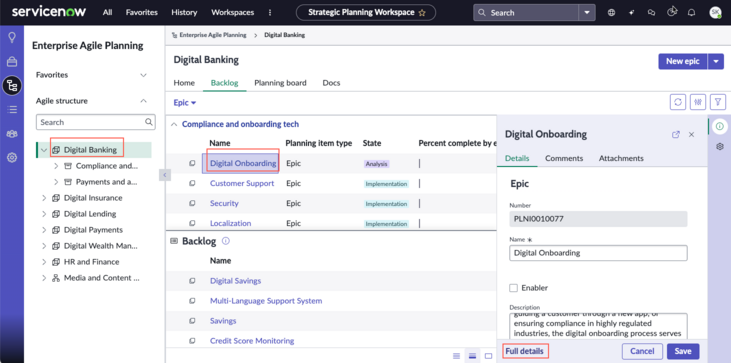This screenshot has width=731, height=363.
Task: Click the Name input field
Action: (x=598, y=253)
